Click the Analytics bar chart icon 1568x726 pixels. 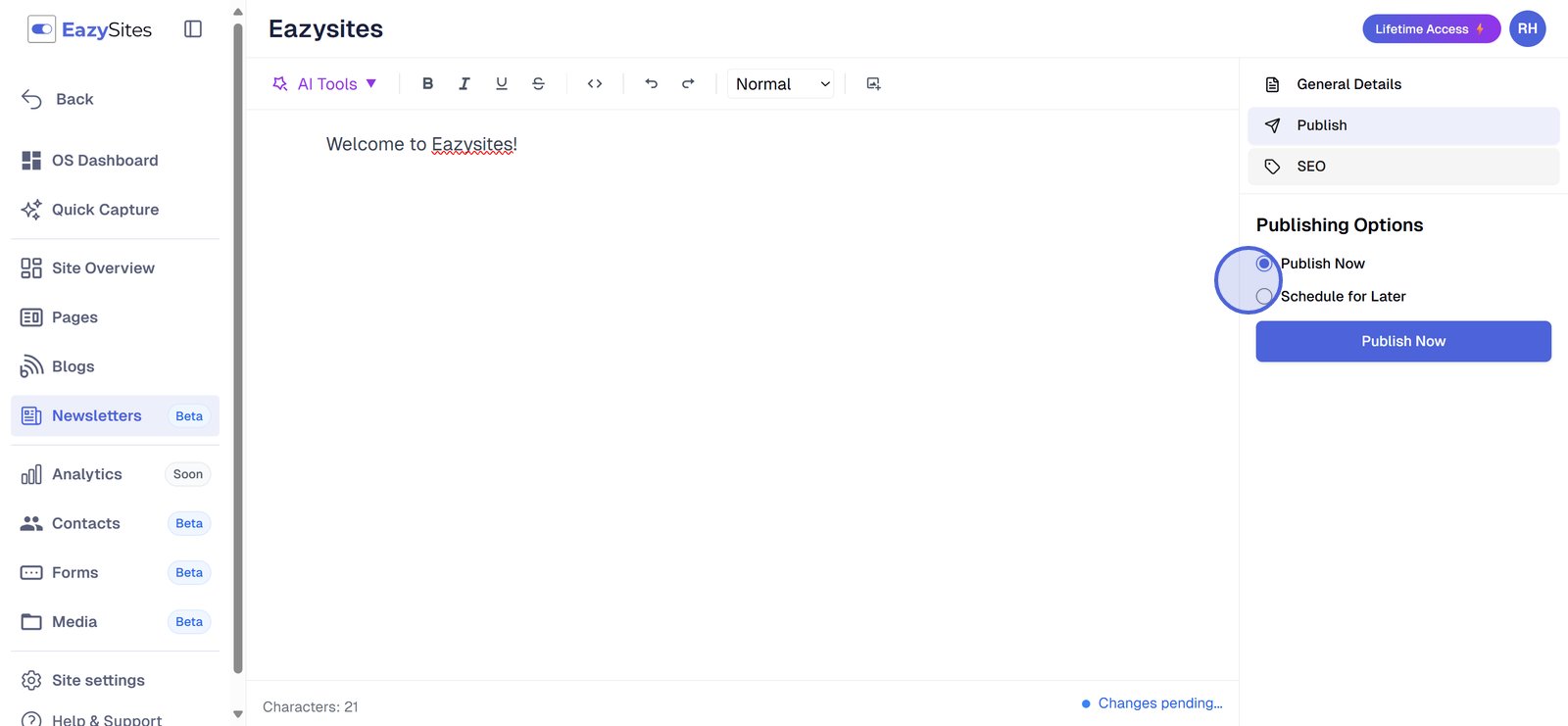31,475
